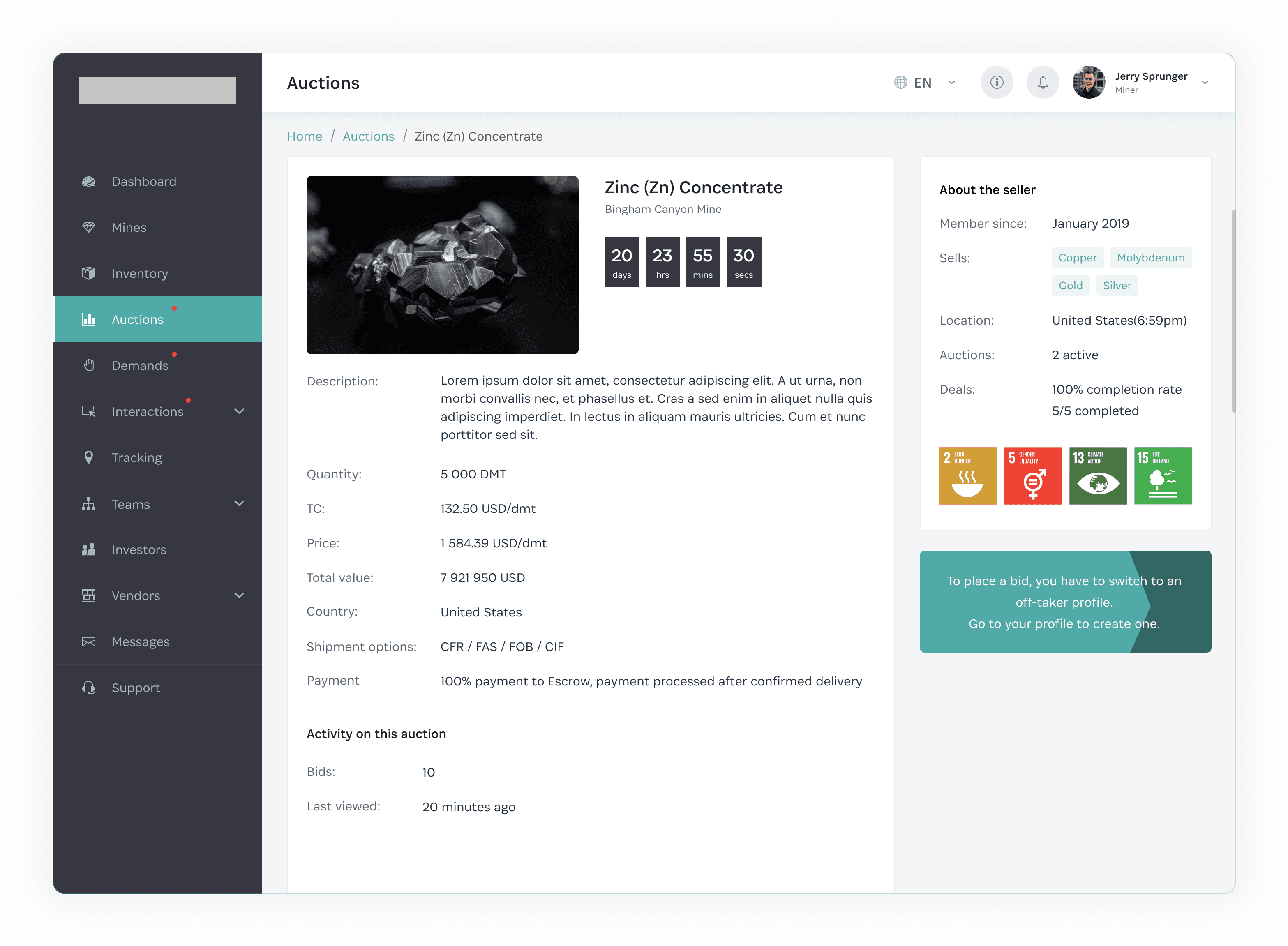Click the Zero Hunger SDG badge

[967, 475]
